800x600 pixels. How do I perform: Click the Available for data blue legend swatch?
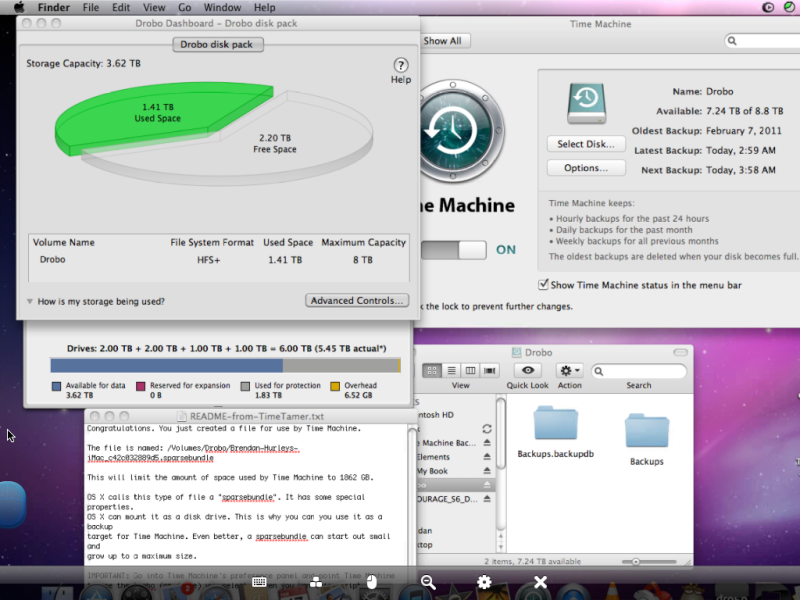pyautogui.click(x=56, y=386)
